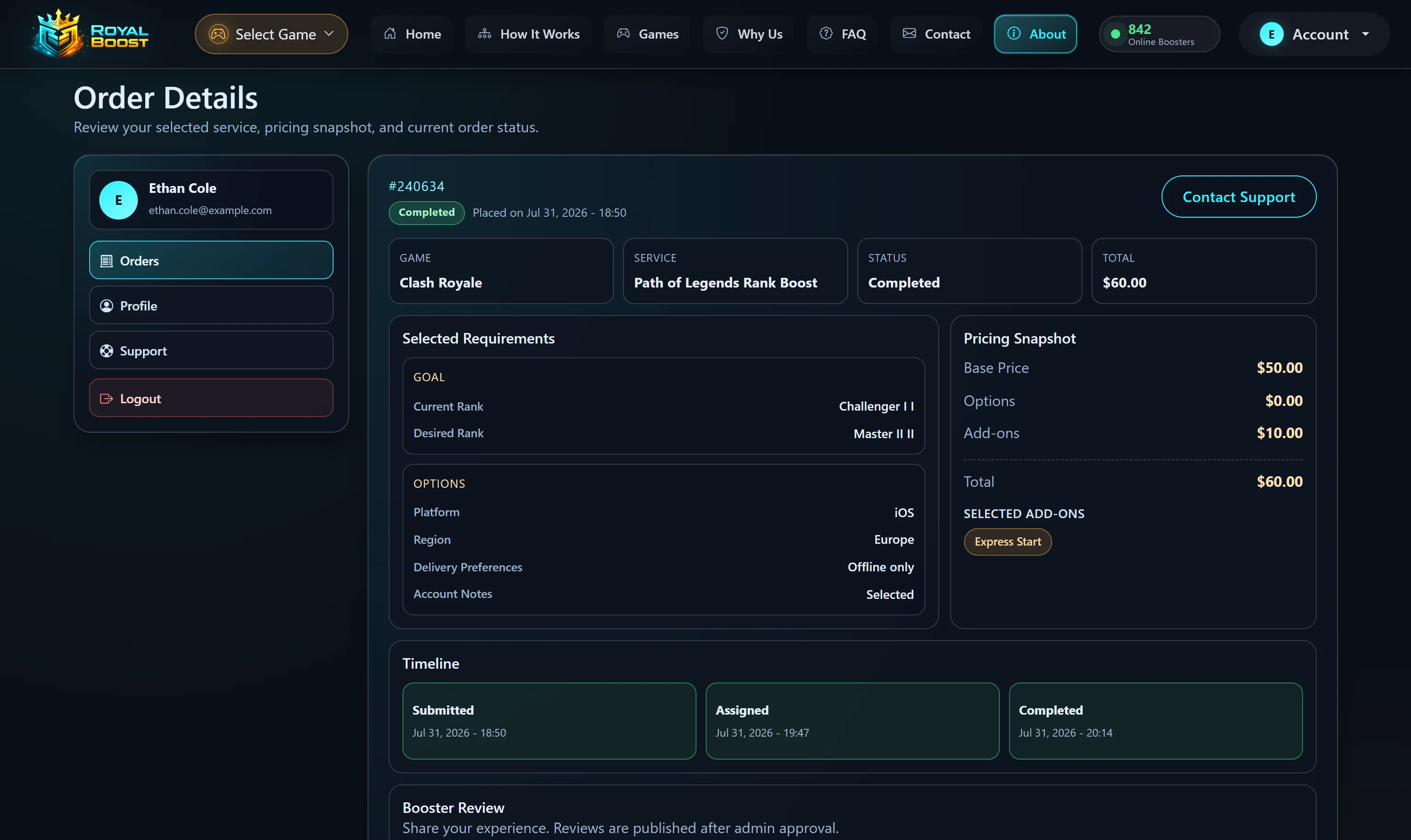Click the Placed on Jul 31, 2026 text
The width and height of the screenshot is (1411, 840).
[549, 213]
